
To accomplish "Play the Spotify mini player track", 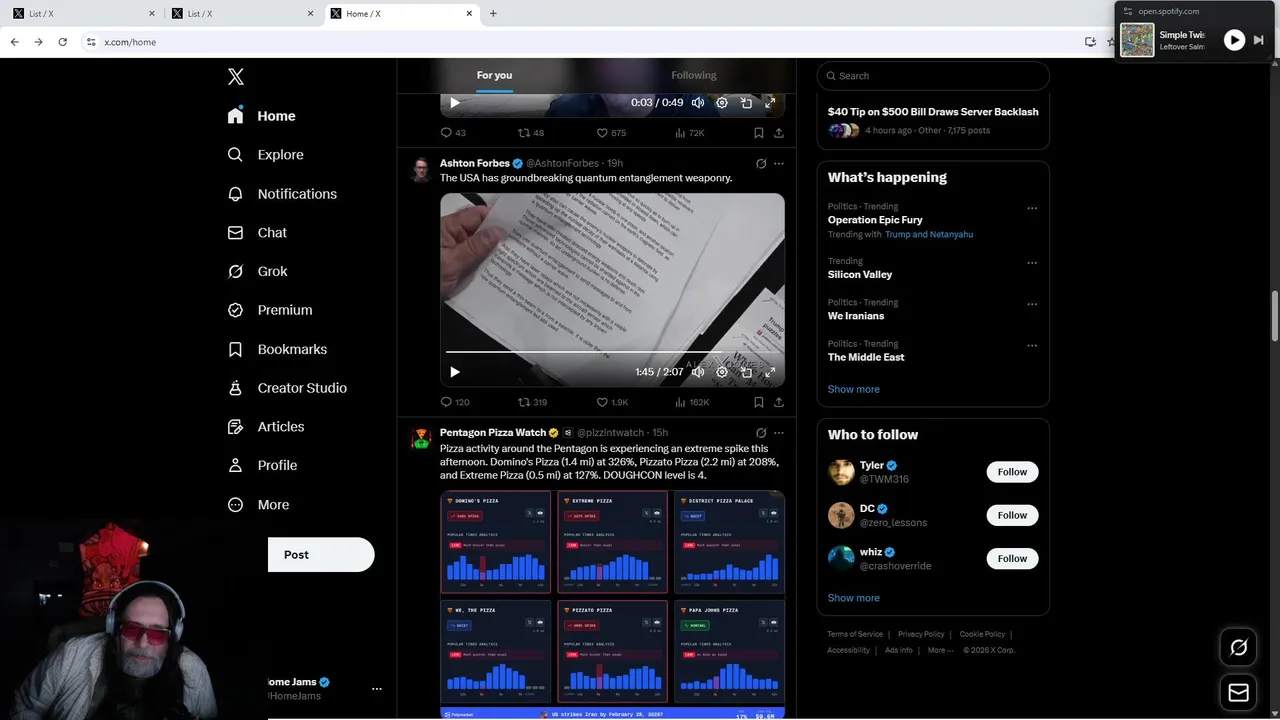I will click(x=1234, y=40).
